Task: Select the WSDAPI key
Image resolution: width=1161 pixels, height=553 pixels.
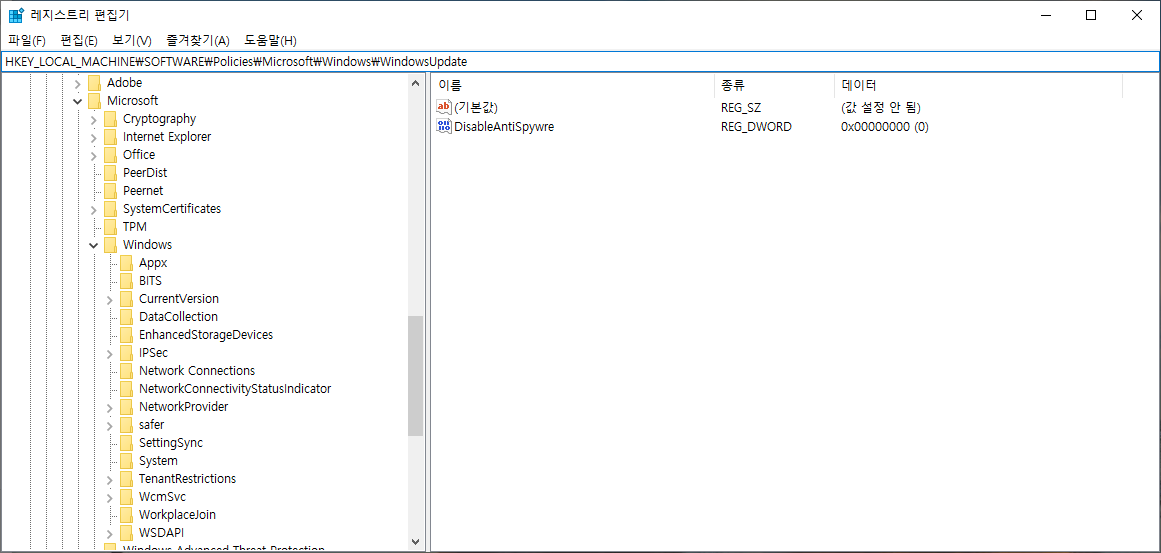Action: pyautogui.click(x=161, y=533)
